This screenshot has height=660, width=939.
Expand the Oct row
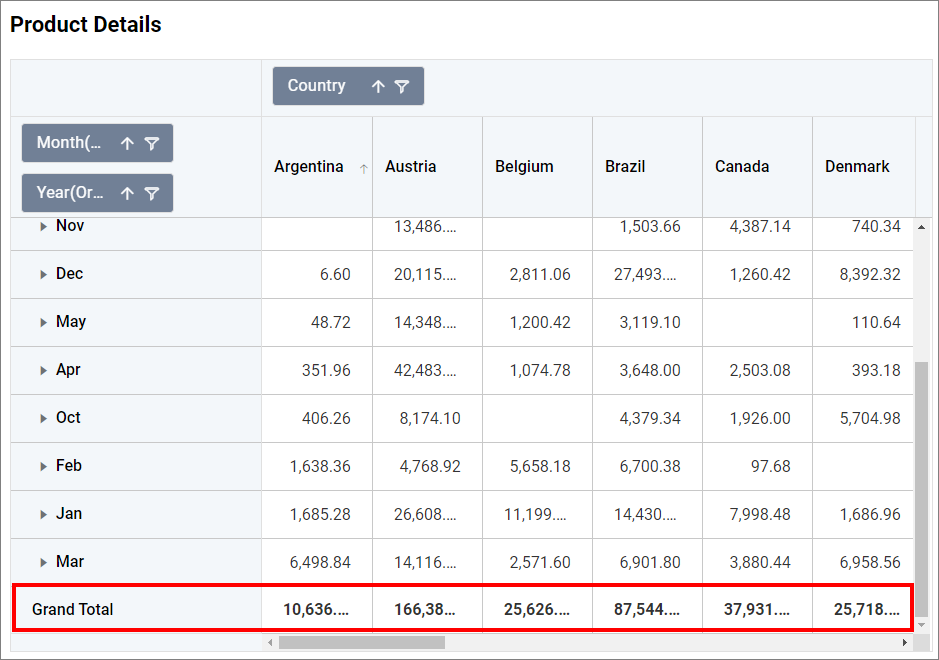[x=43, y=419]
